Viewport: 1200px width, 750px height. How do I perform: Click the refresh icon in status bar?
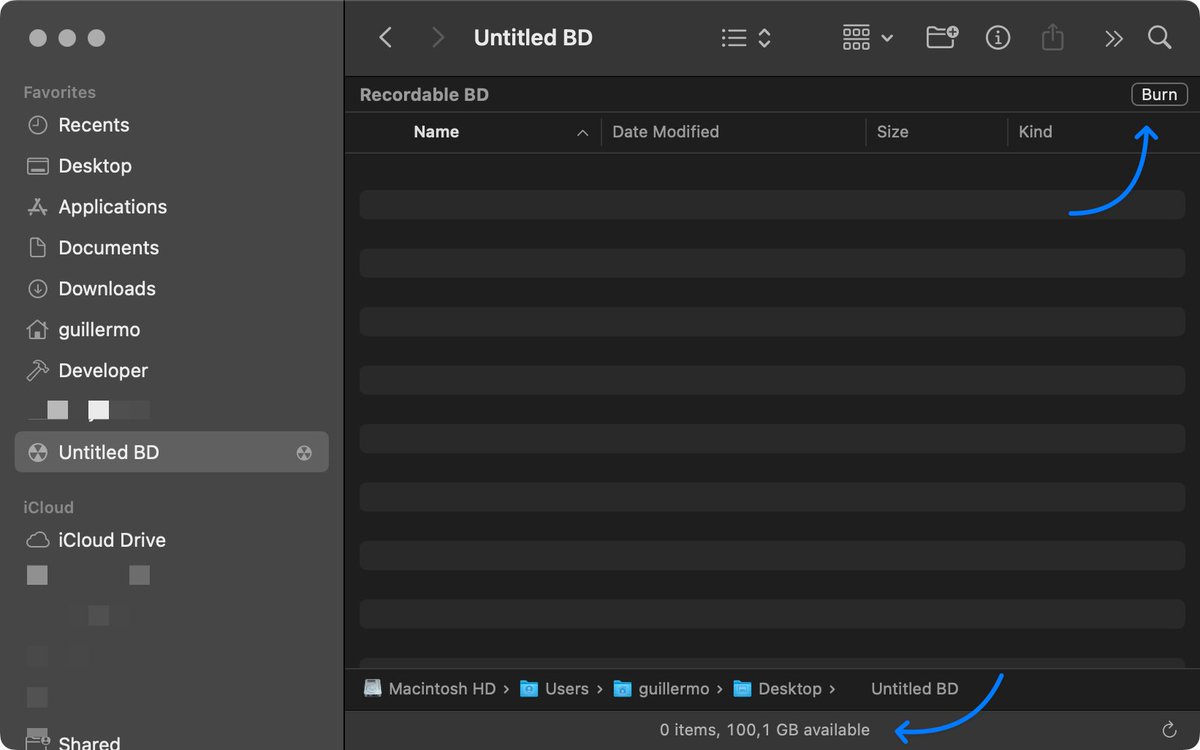click(x=1169, y=730)
